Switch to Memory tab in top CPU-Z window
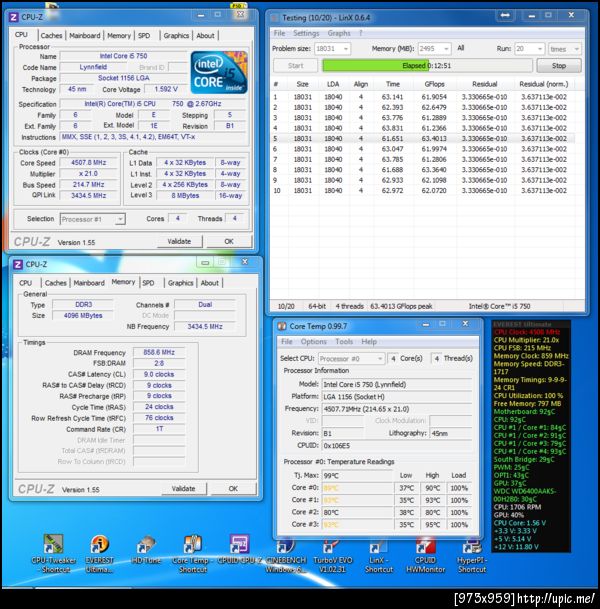 pyautogui.click(x=119, y=36)
